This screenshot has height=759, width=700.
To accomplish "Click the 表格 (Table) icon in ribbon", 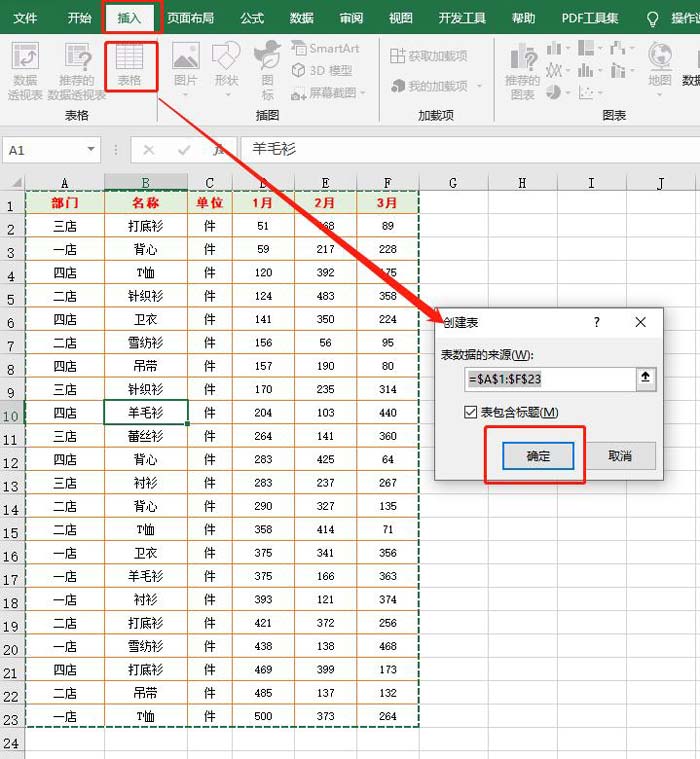I will click(x=129, y=66).
